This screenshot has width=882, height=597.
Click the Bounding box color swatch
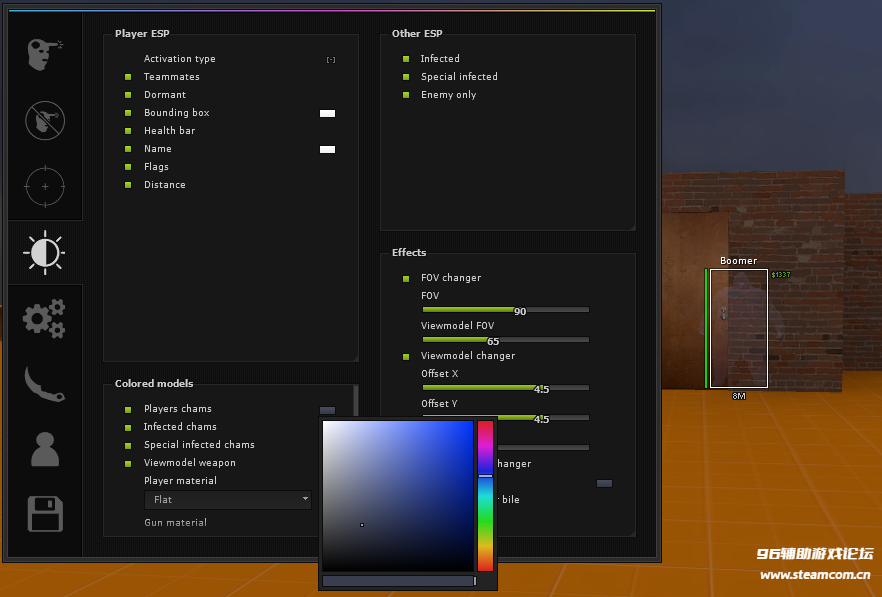coord(327,113)
